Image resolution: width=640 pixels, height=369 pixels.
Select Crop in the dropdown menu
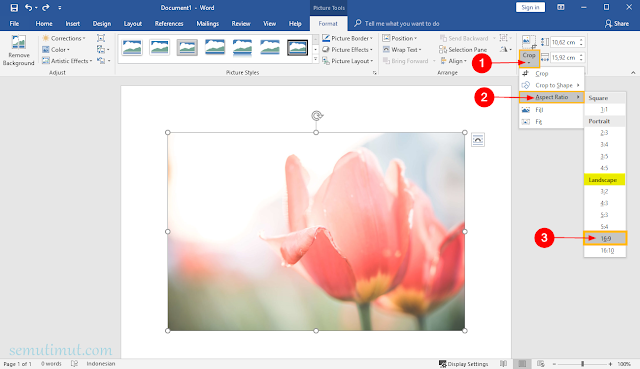(551, 73)
